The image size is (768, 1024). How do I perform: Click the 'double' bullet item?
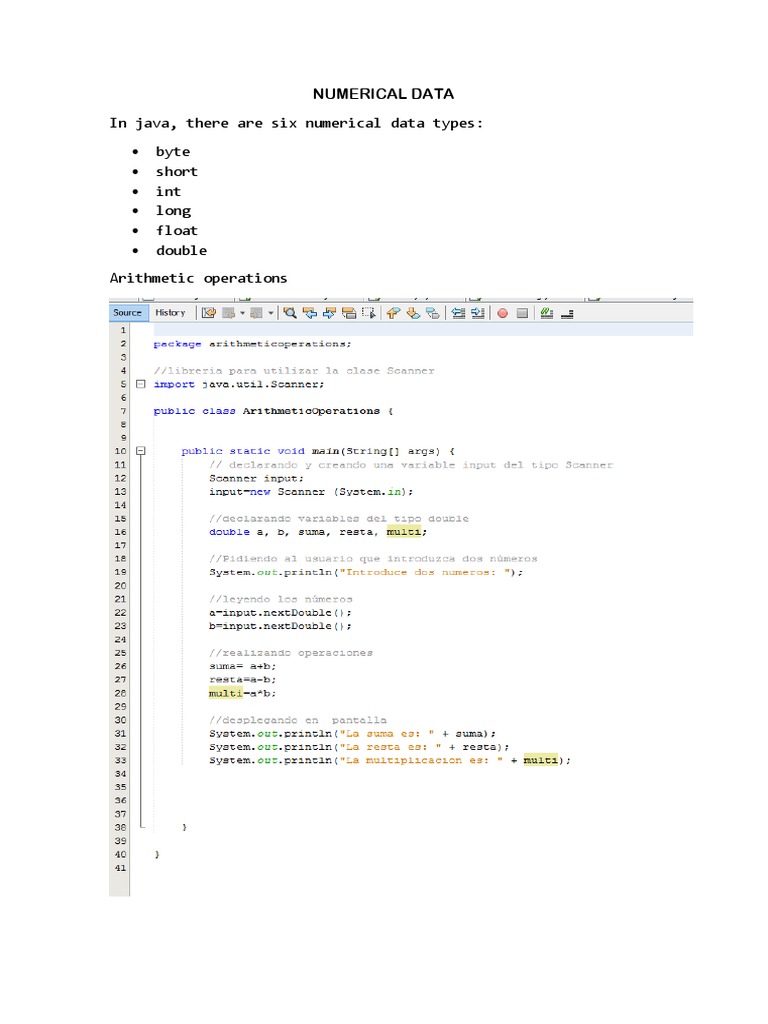coord(181,250)
